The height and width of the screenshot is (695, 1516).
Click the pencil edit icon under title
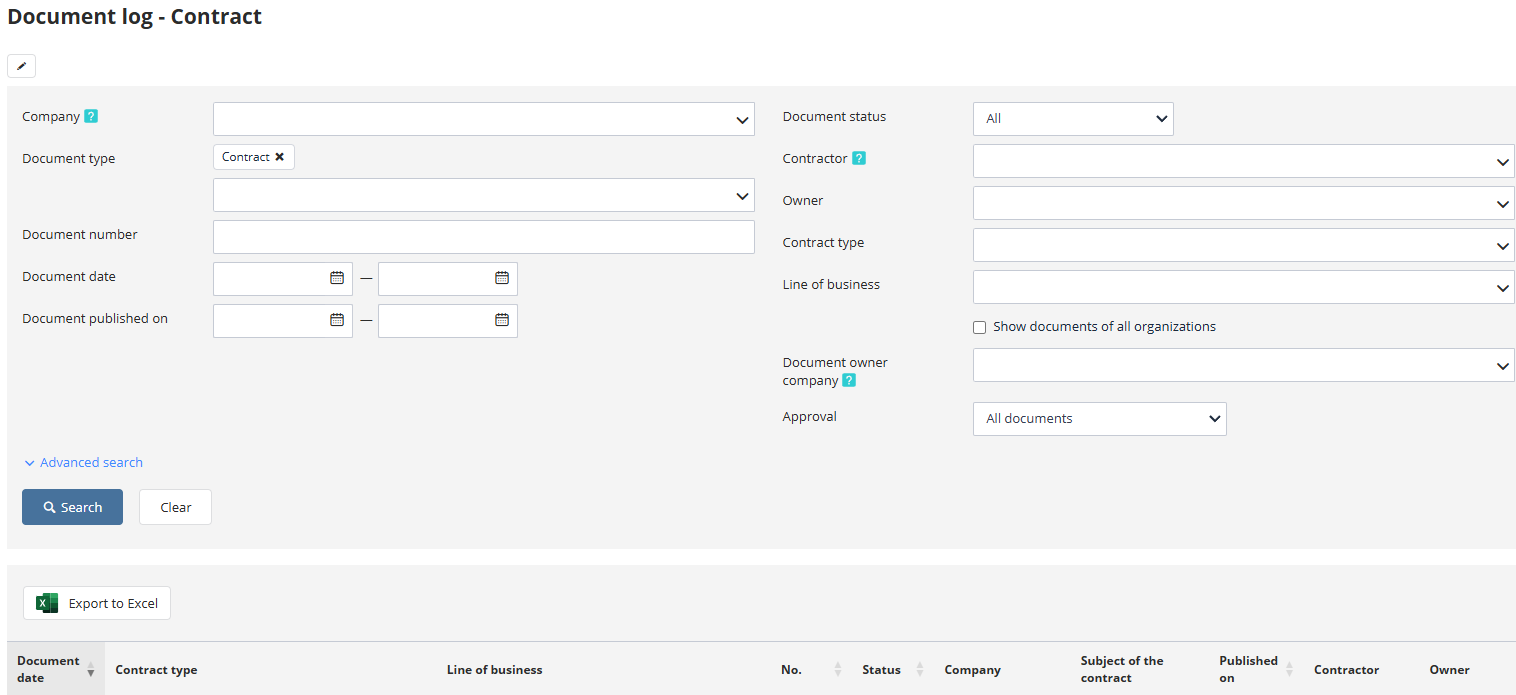click(x=21, y=66)
